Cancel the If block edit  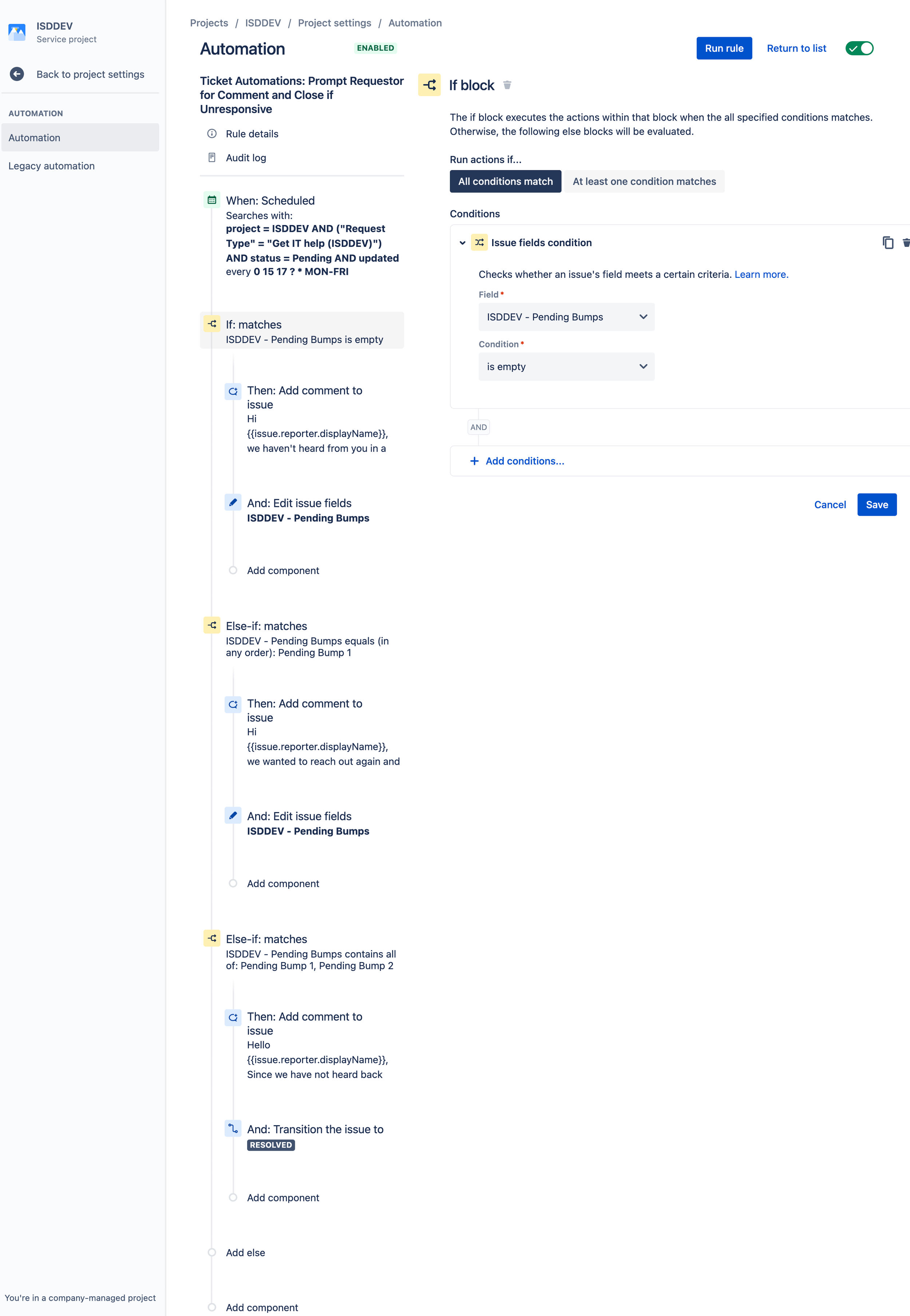tap(830, 505)
